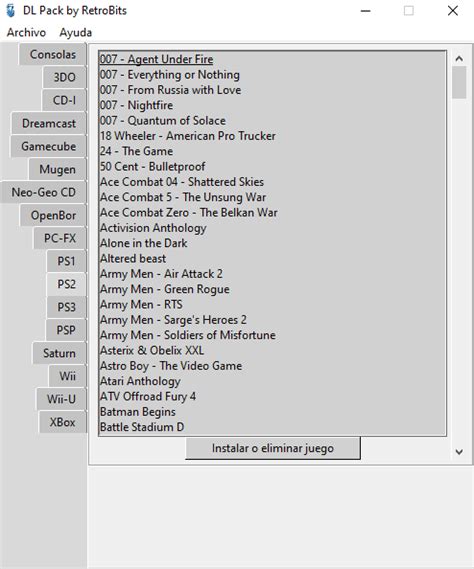Click the scrollbar up arrow
Image resolution: width=474 pixels, height=569 pixels.
(459, 58)
